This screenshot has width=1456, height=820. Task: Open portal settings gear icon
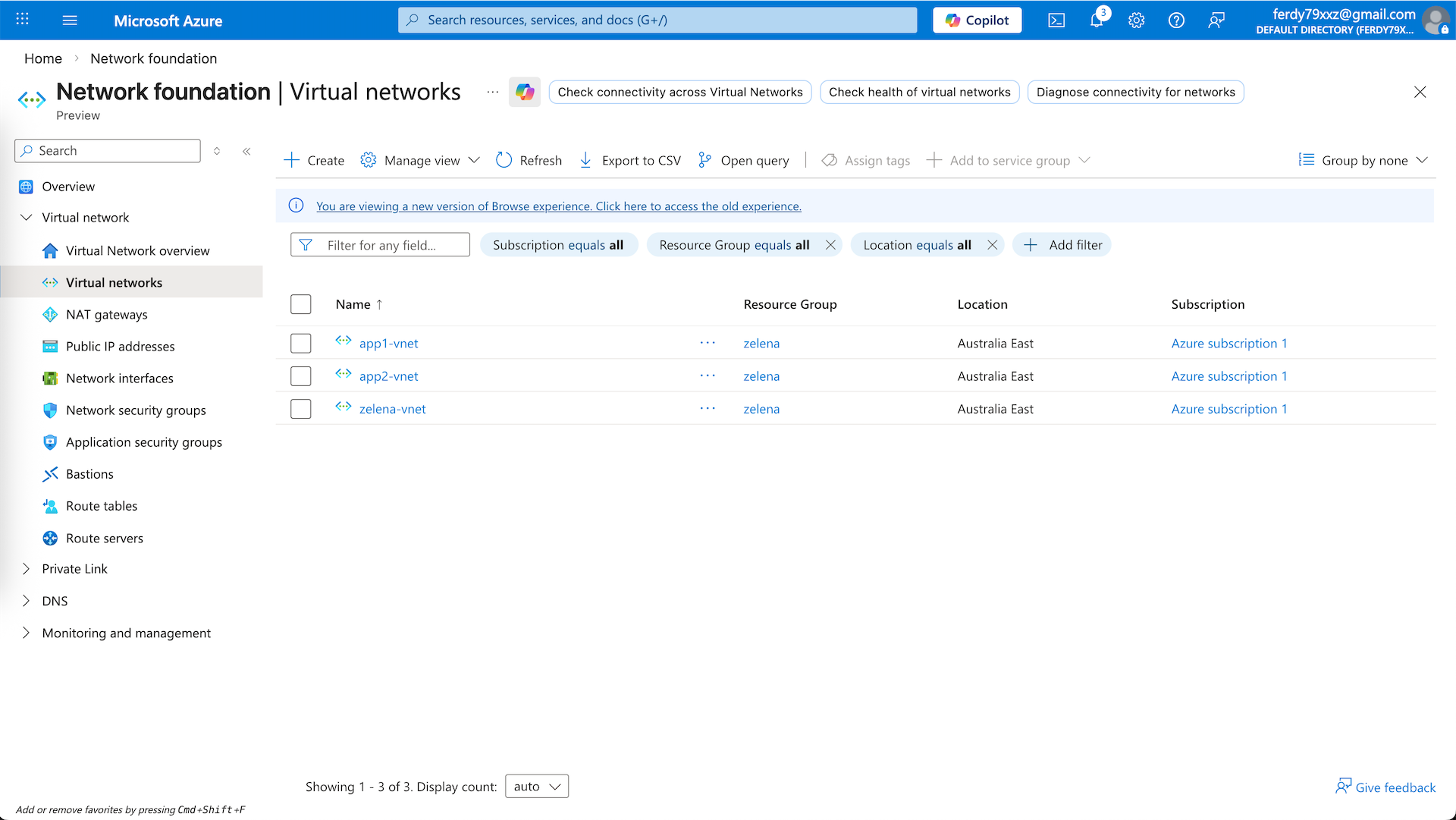pyautogui.click(x=1136, y=20)
